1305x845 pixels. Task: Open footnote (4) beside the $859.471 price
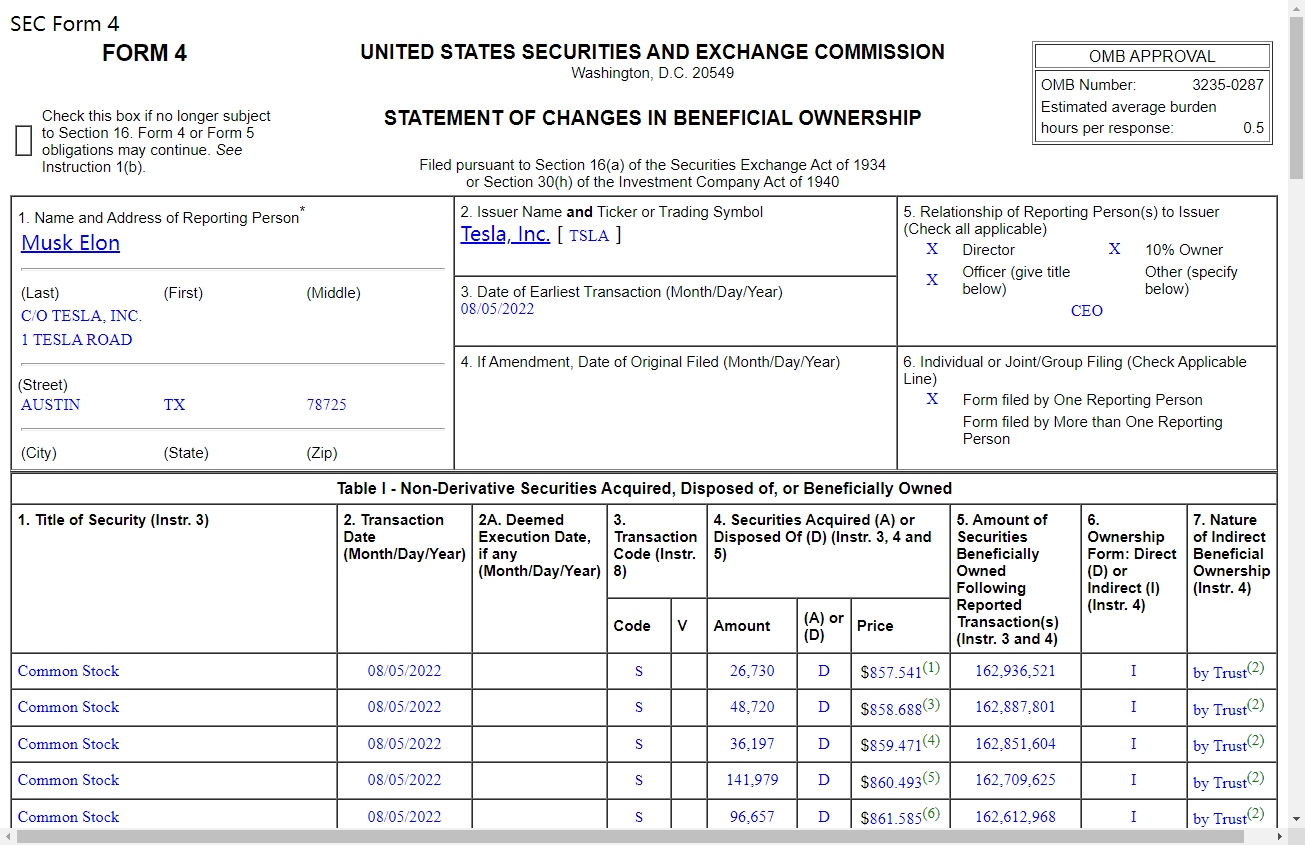(x=931, y=741)
